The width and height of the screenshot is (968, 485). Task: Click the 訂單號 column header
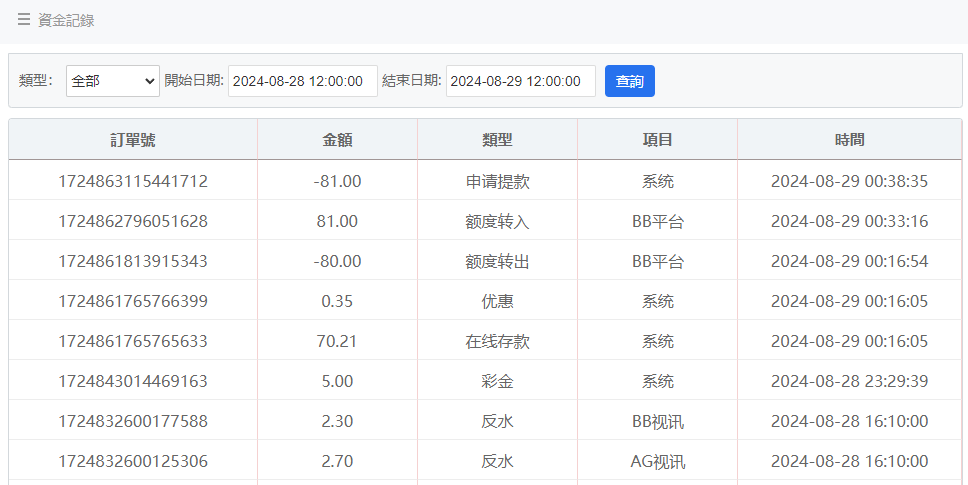[133, 141]
